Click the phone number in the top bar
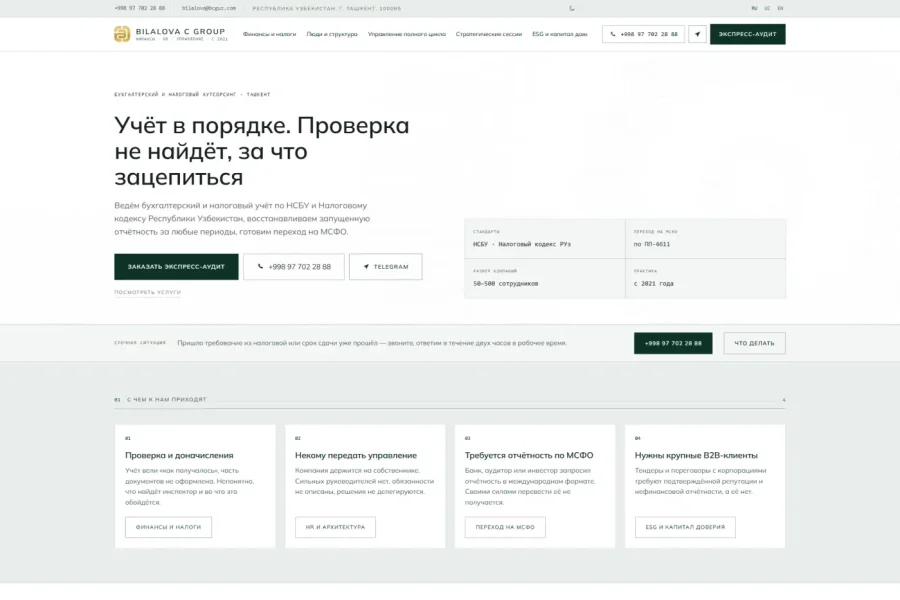Screen dimensions: 900x600 coord(139,9)
